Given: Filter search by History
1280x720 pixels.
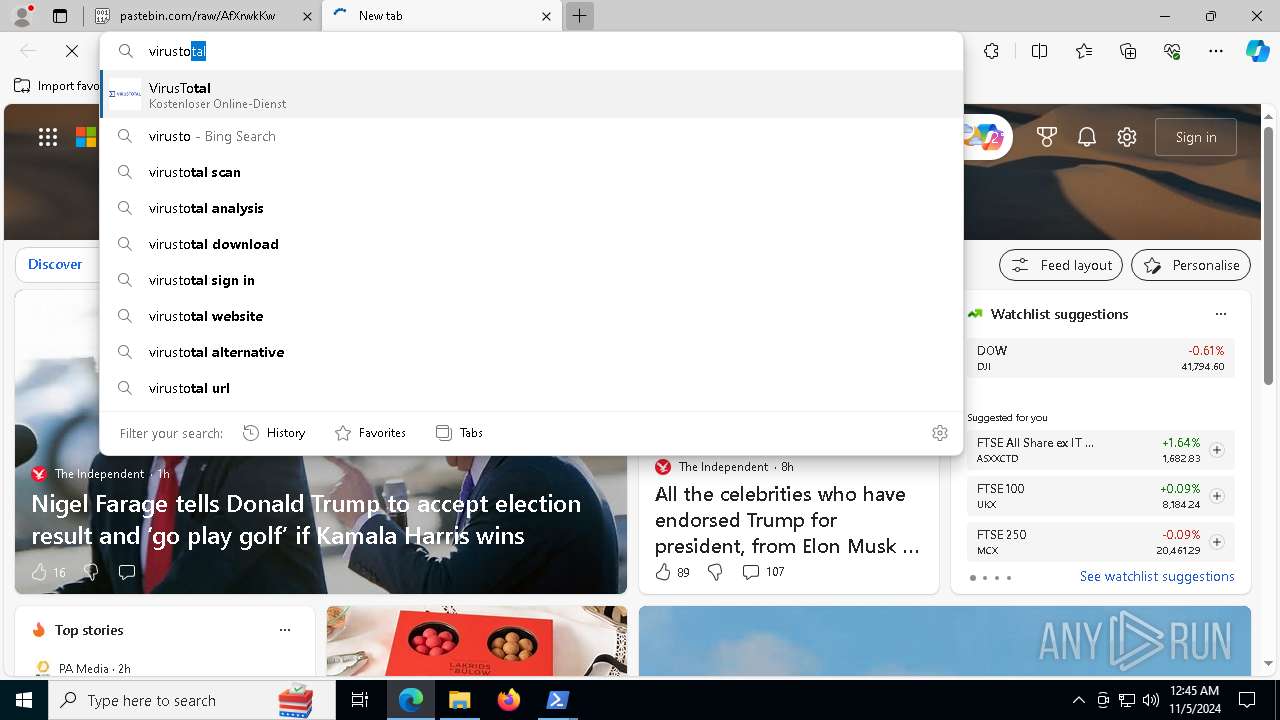Looking at the screenshot, I should pyautogui.click(x=274, y=433).
